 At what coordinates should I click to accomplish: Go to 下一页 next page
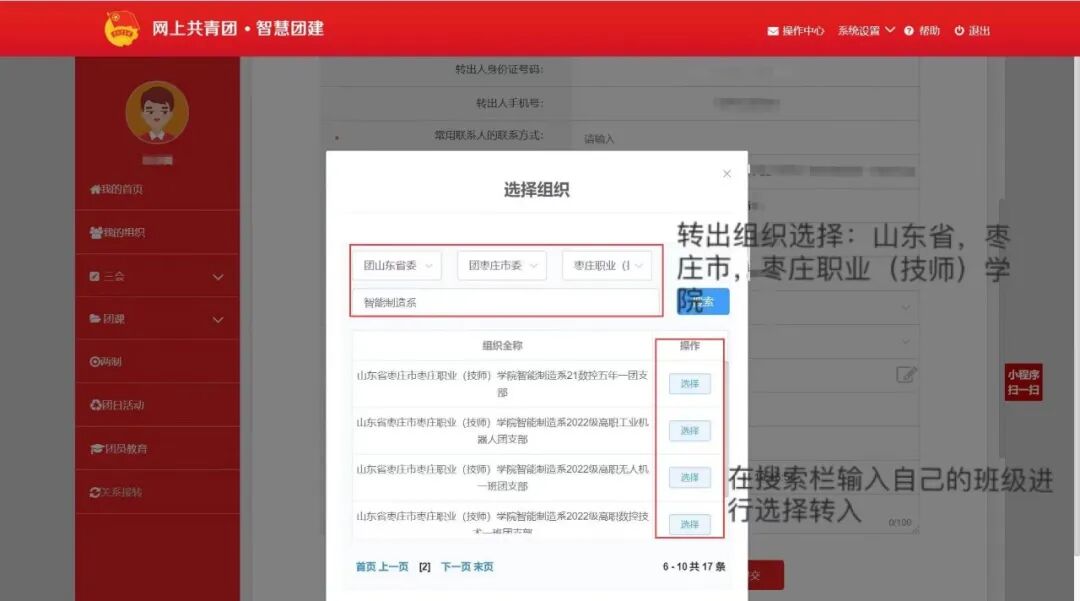point(456,567)
